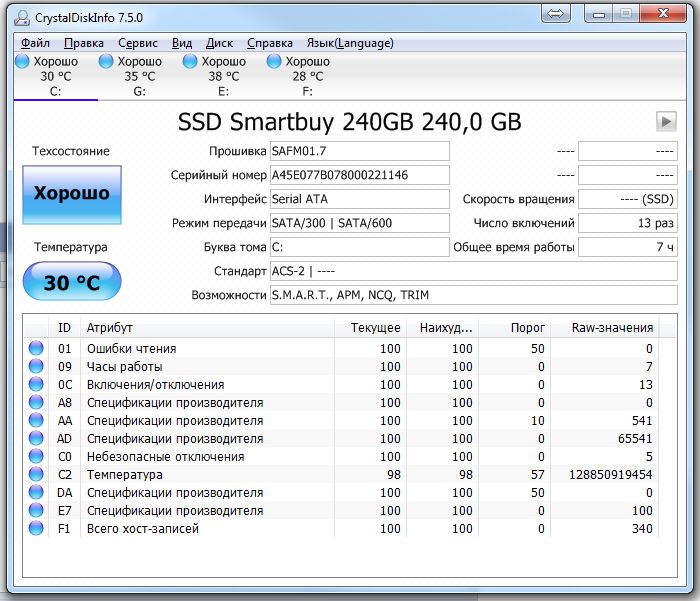
Task: Click the Число включений value 13 раз
Action: (x=628, y=223)
